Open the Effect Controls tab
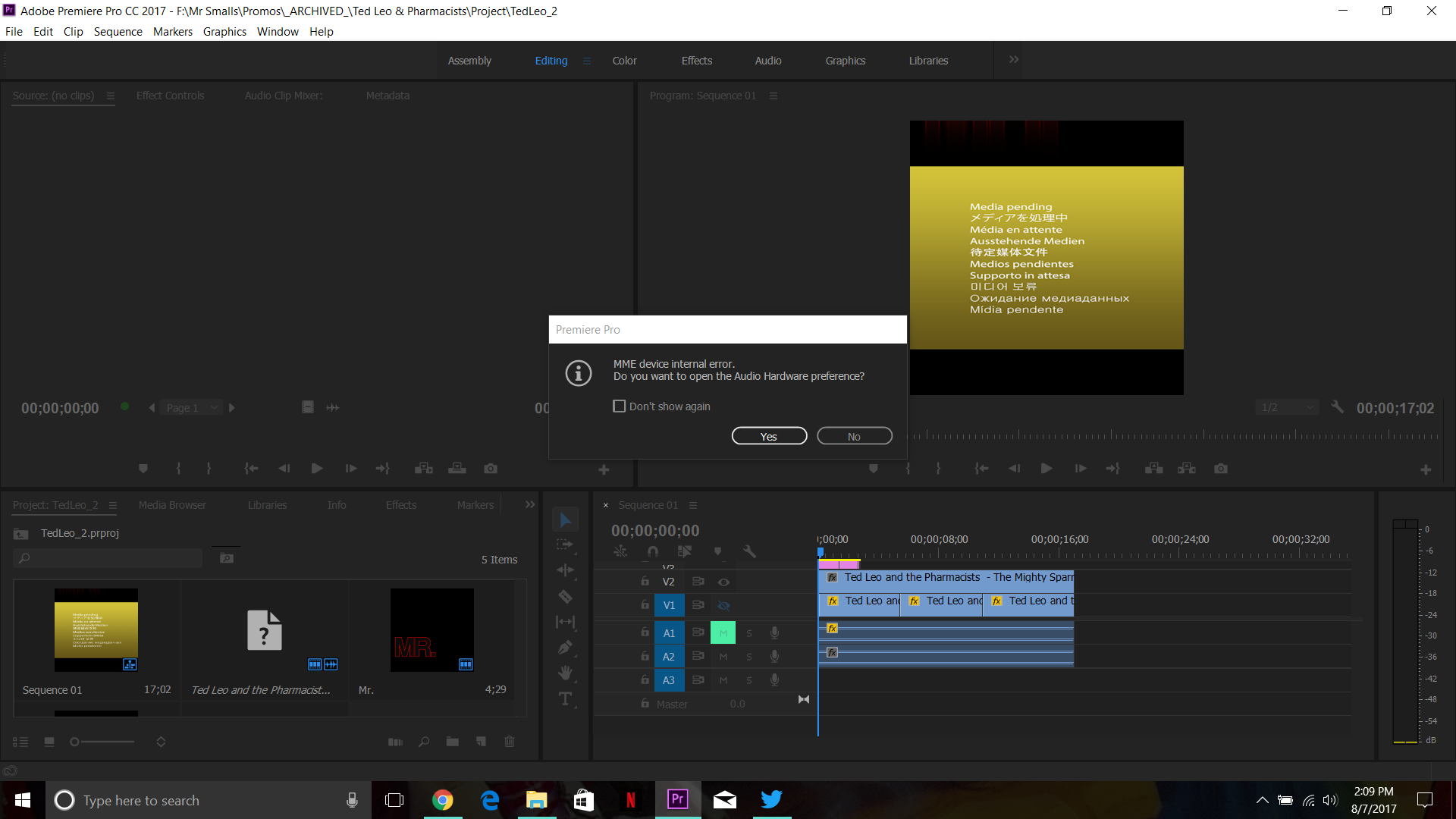The width and height of the screenshot is (1456, 819). (170, 96)
